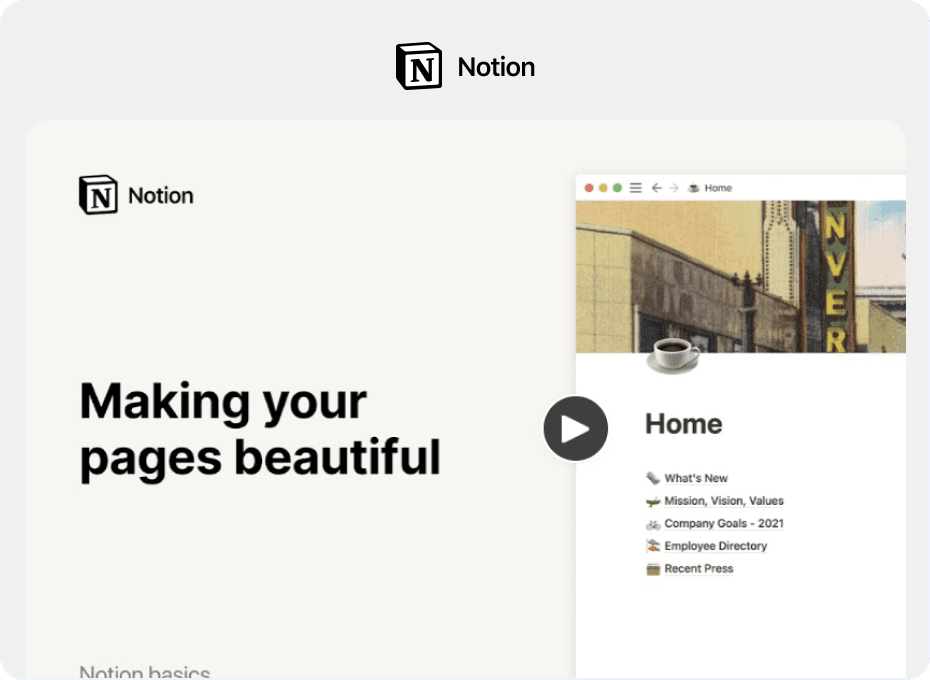
Task: Click the icon beside Employee Directory
Action: tap(653, 546)
